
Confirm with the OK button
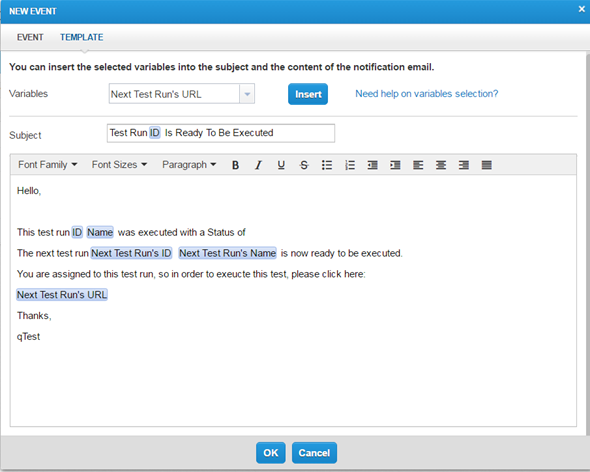[271, 453]
